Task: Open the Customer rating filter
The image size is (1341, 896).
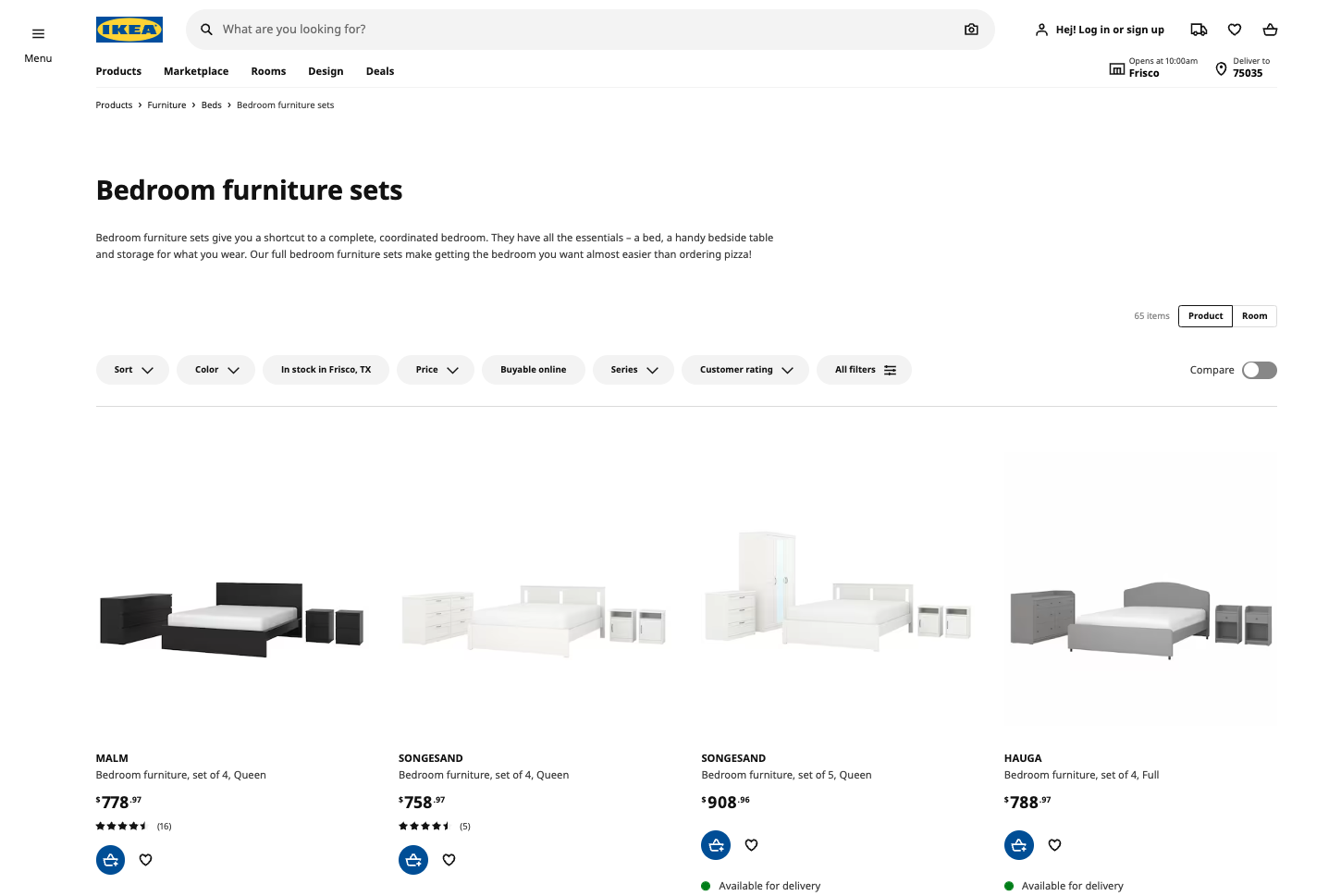Action: (745, 370)
